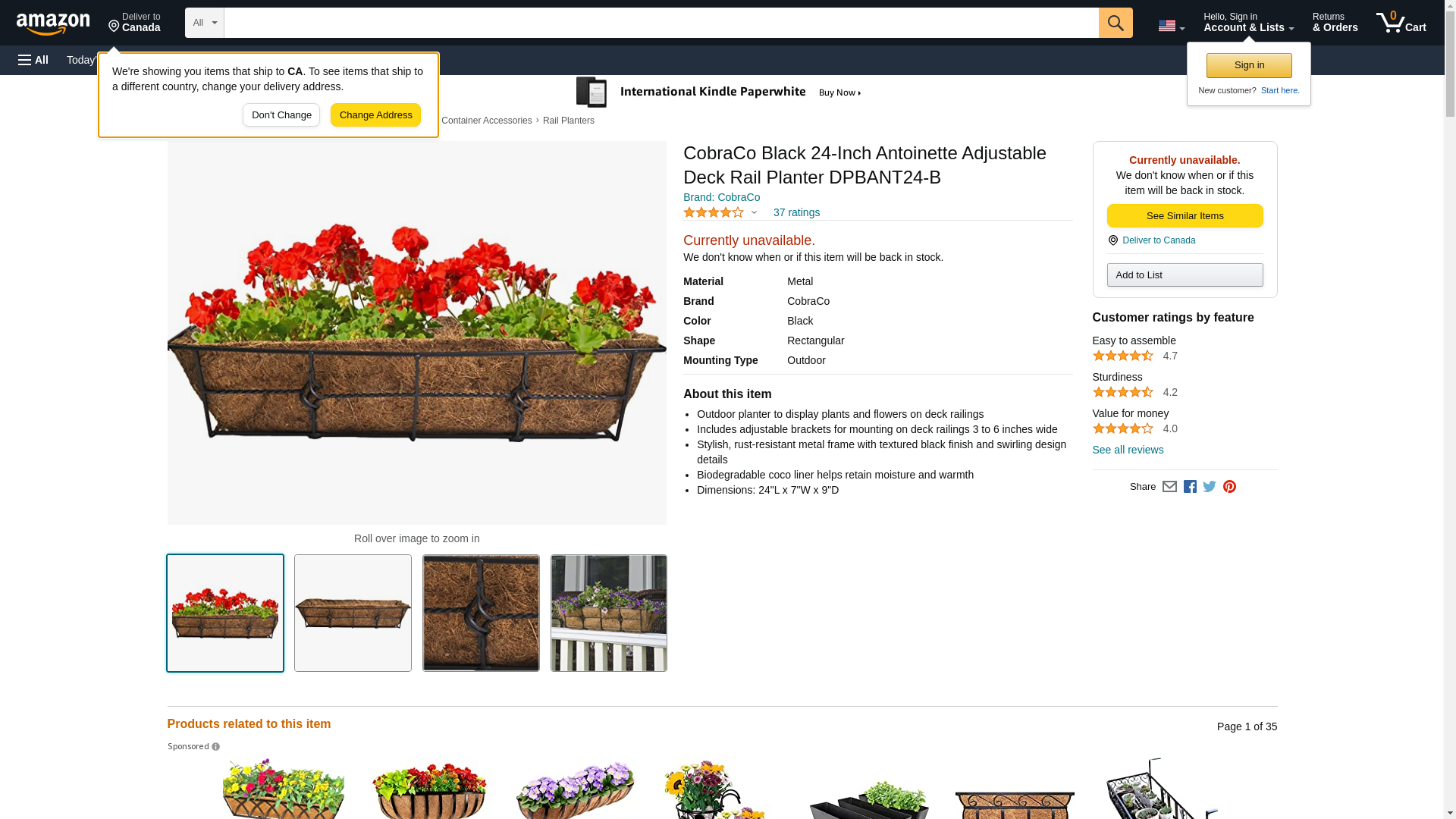Share on Twitter icon
Viewport: 1456px width, 819px height.
click(1210, 487)
